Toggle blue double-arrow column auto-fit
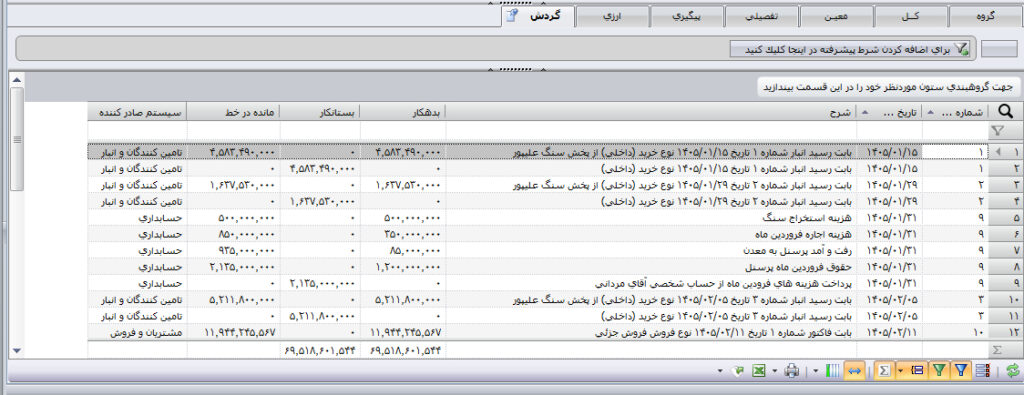 coord(855,371)
